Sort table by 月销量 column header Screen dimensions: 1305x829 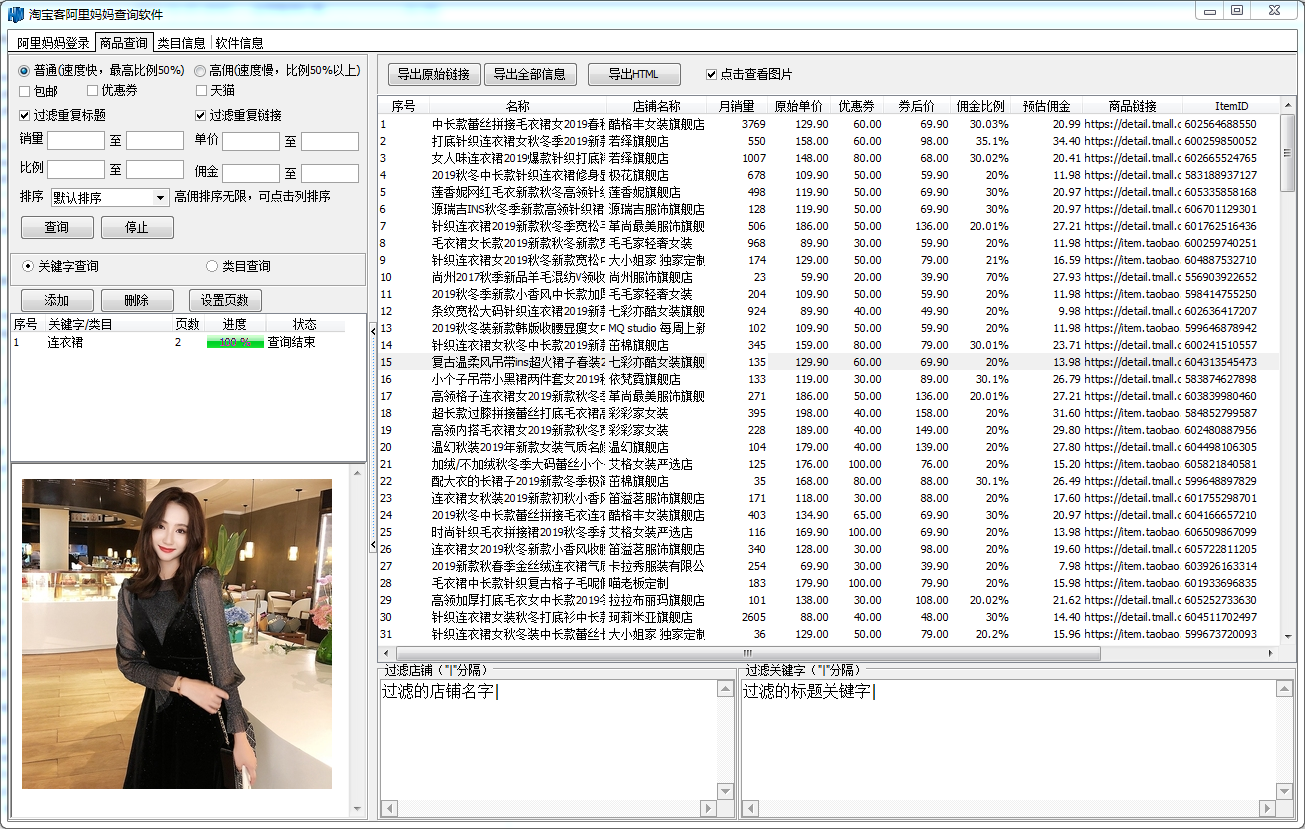[x=736, y=106]
